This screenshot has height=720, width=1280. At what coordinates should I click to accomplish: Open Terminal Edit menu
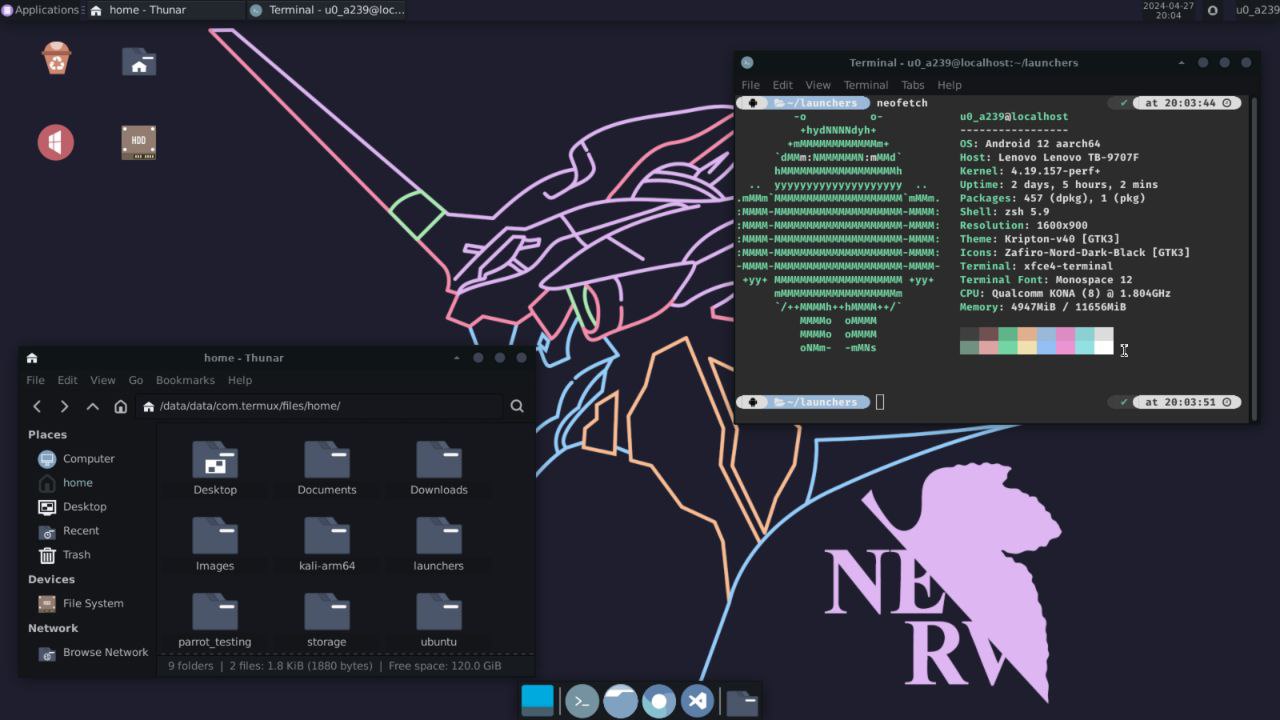click(x=783, y=85)
